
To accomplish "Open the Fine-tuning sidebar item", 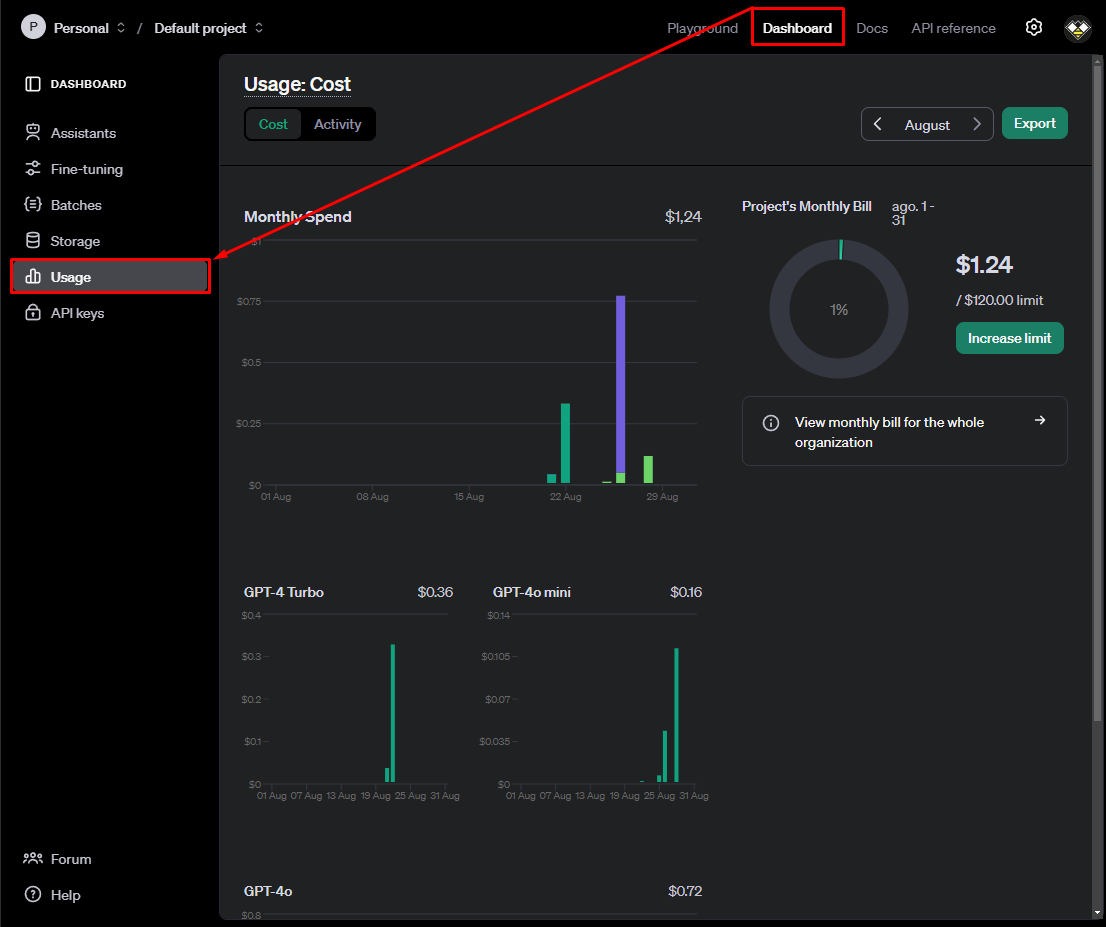I will point(110,169).
